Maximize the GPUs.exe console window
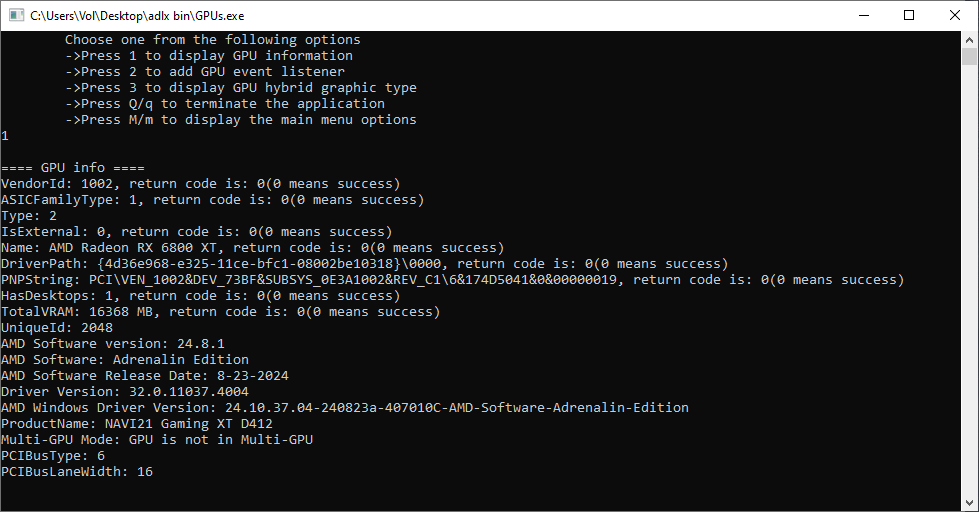 909,16
